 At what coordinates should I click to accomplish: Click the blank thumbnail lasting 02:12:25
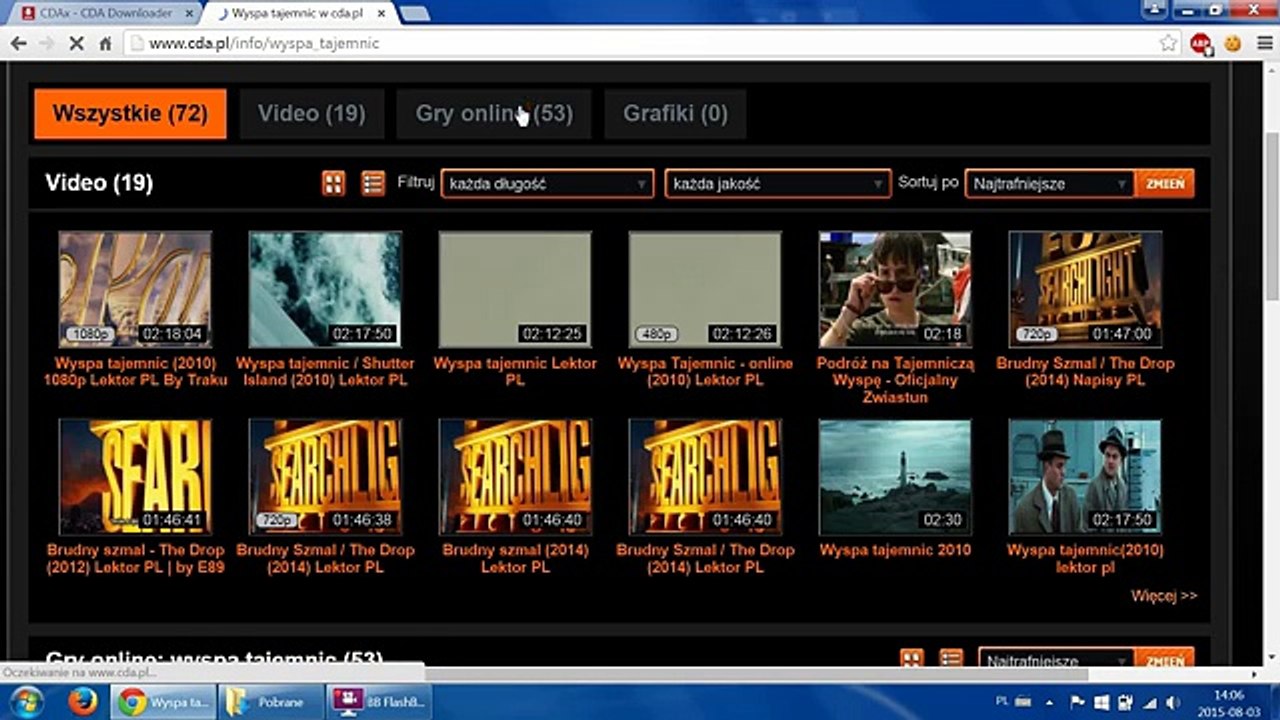pos(515,290)
